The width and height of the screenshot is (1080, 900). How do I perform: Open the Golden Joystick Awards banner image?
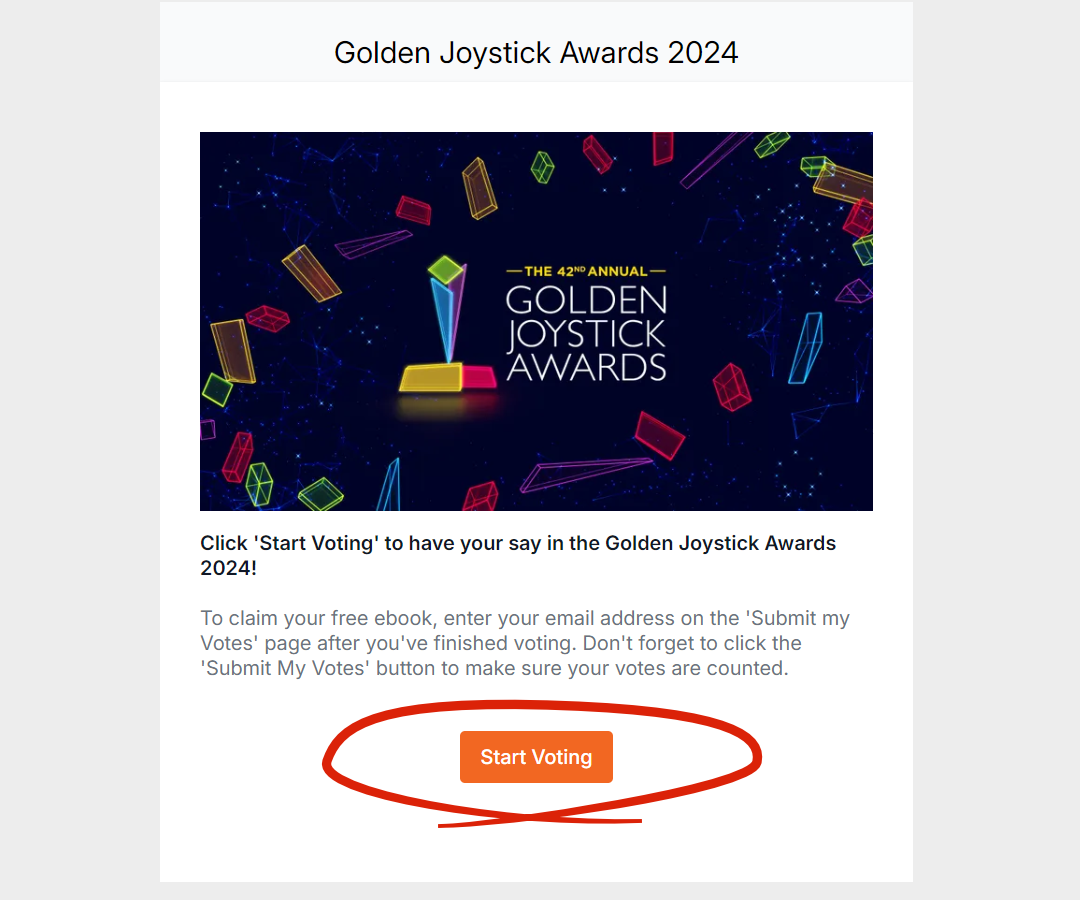[x=536, y=322]
